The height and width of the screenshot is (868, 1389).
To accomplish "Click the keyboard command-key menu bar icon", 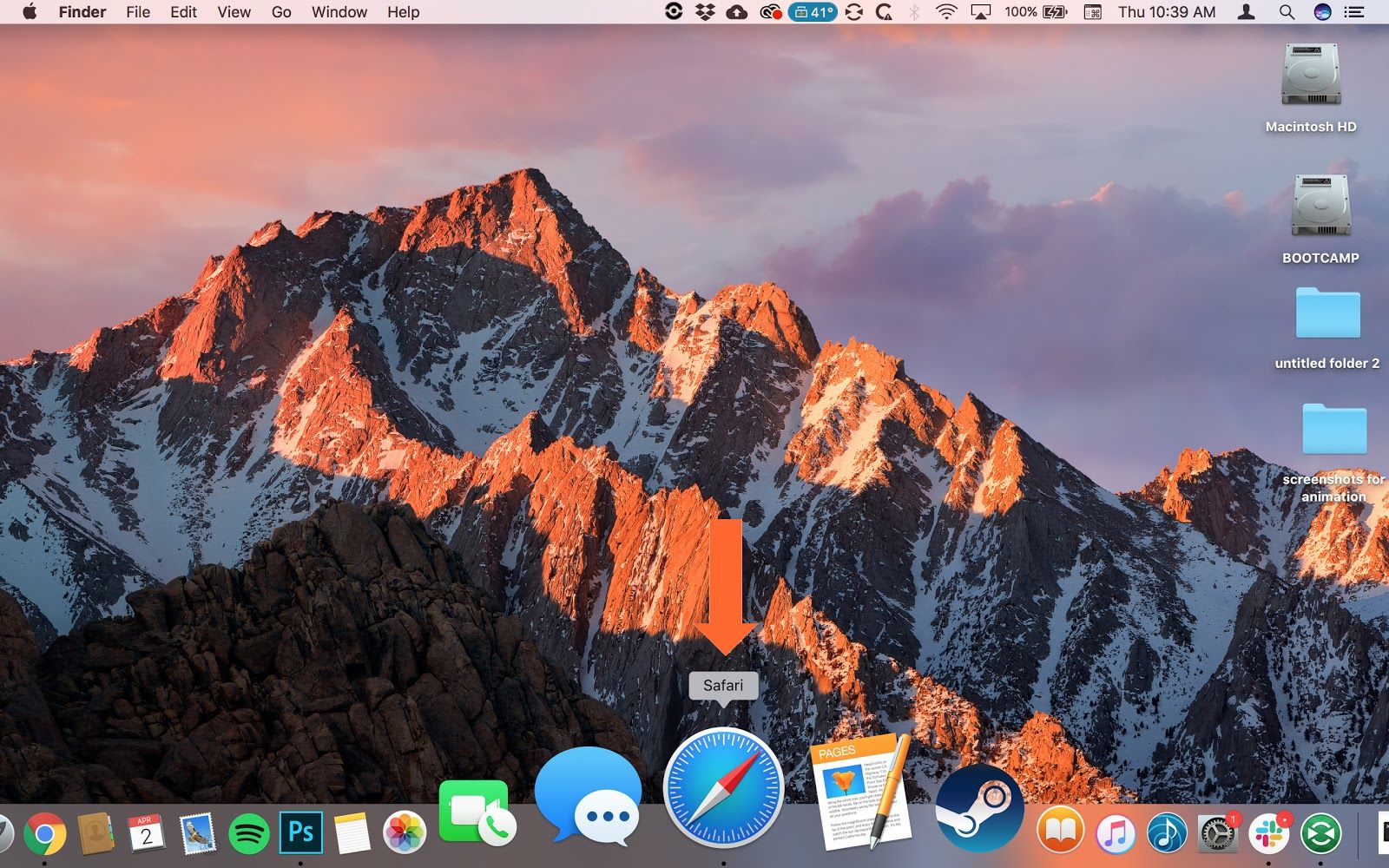I will point(1093,12).
